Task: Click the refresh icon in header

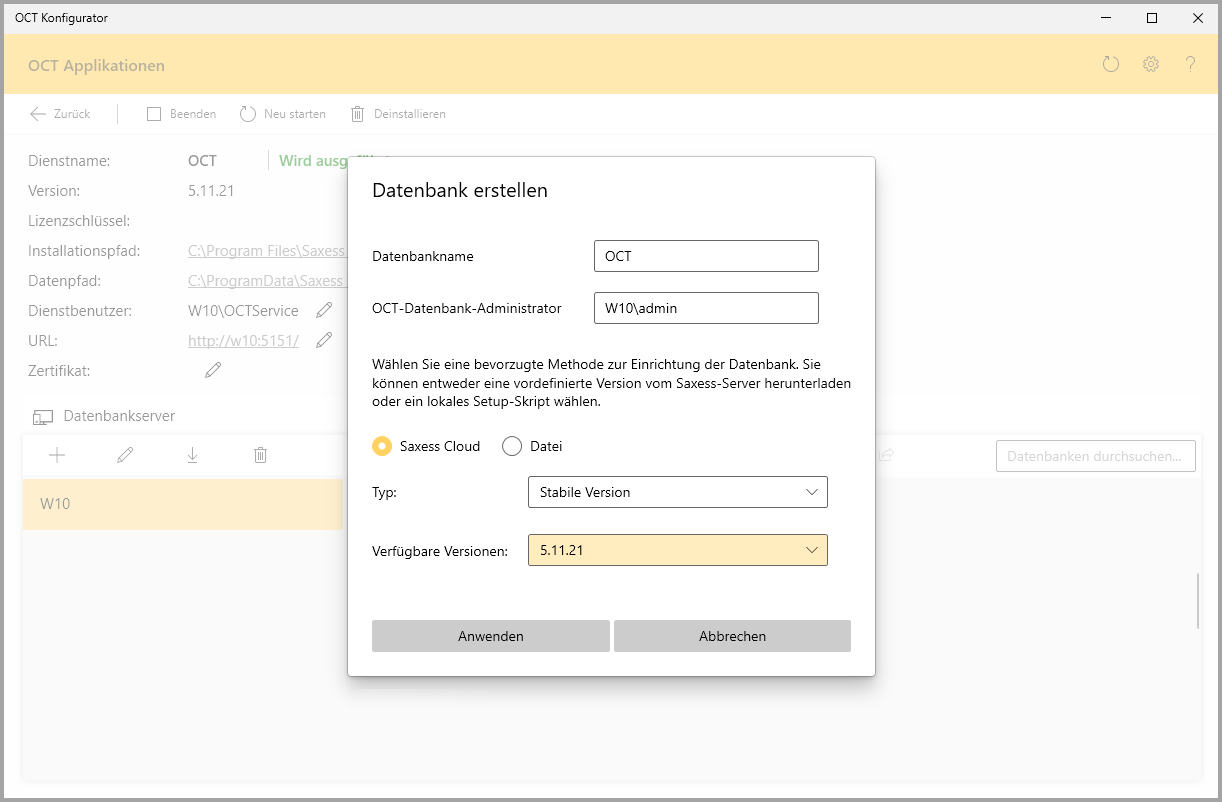Action: [1110, 65]
